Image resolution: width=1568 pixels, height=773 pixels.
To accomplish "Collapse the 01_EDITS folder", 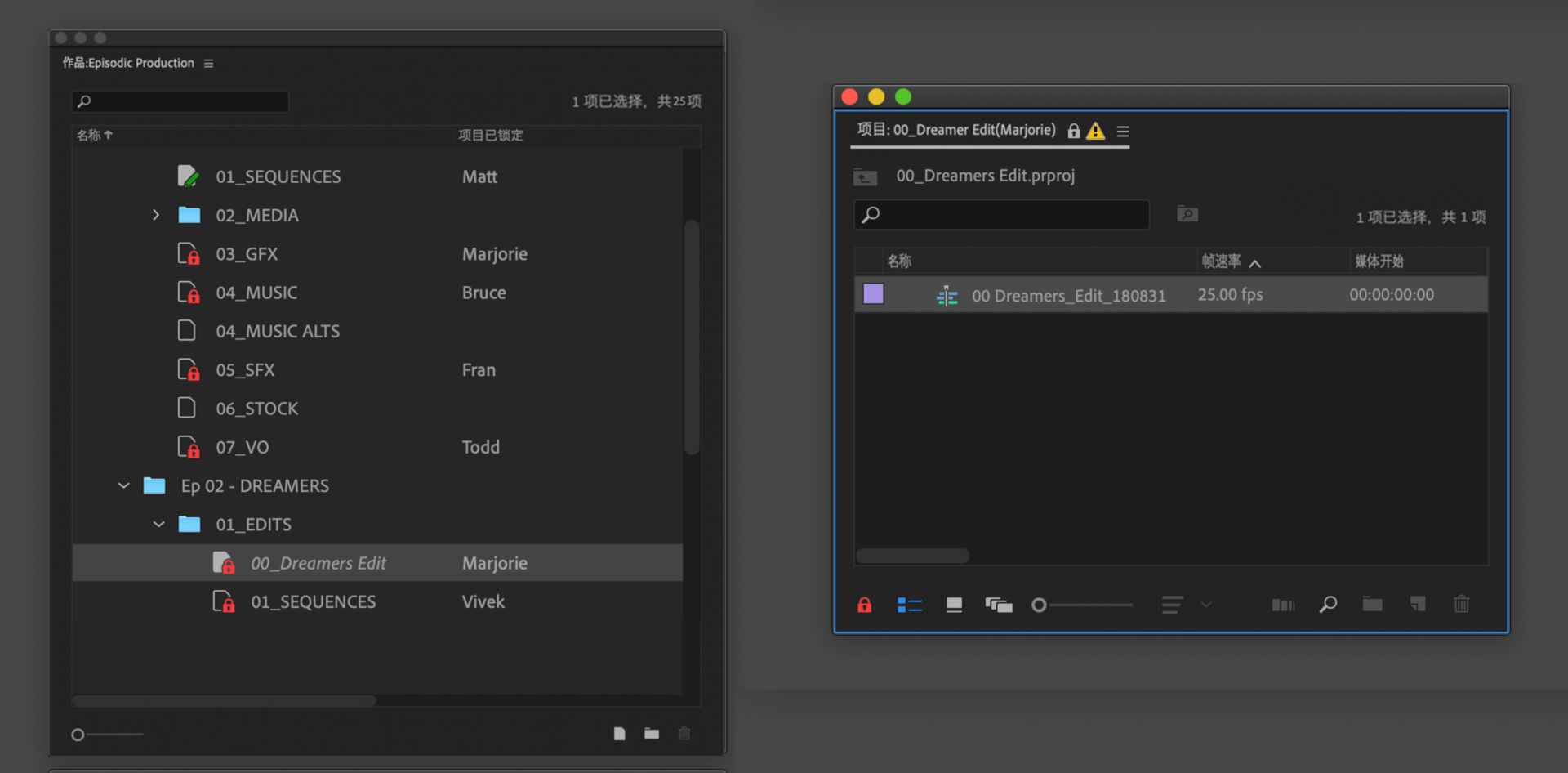I will [159, 524].
